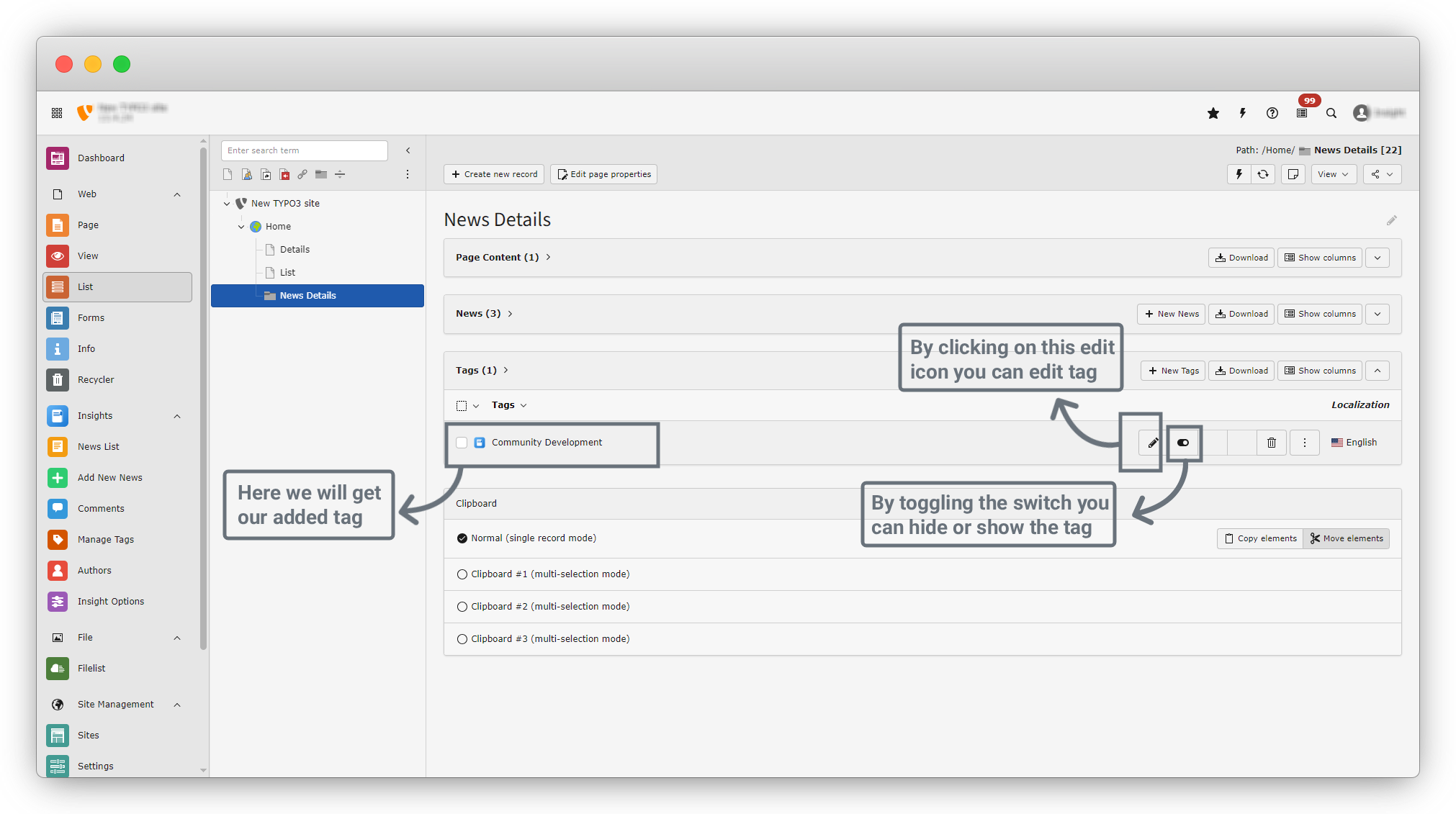The image size is (1456, 814).
Task: Click the New Tags button
Action: click(x=1173, y=371)
